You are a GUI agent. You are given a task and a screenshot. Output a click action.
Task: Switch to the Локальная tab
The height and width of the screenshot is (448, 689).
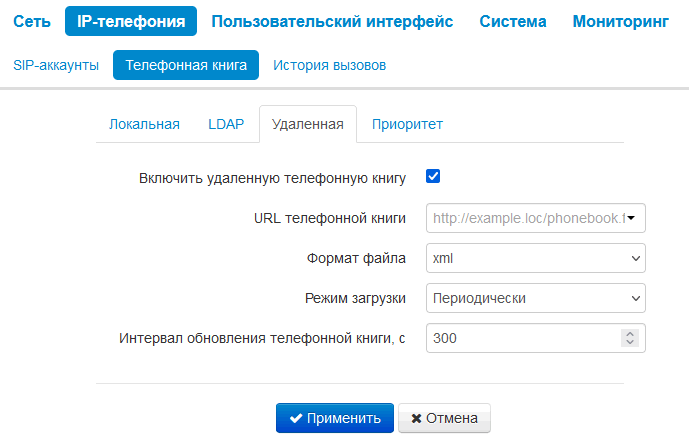pyautogui.click(x=144, y=124)
